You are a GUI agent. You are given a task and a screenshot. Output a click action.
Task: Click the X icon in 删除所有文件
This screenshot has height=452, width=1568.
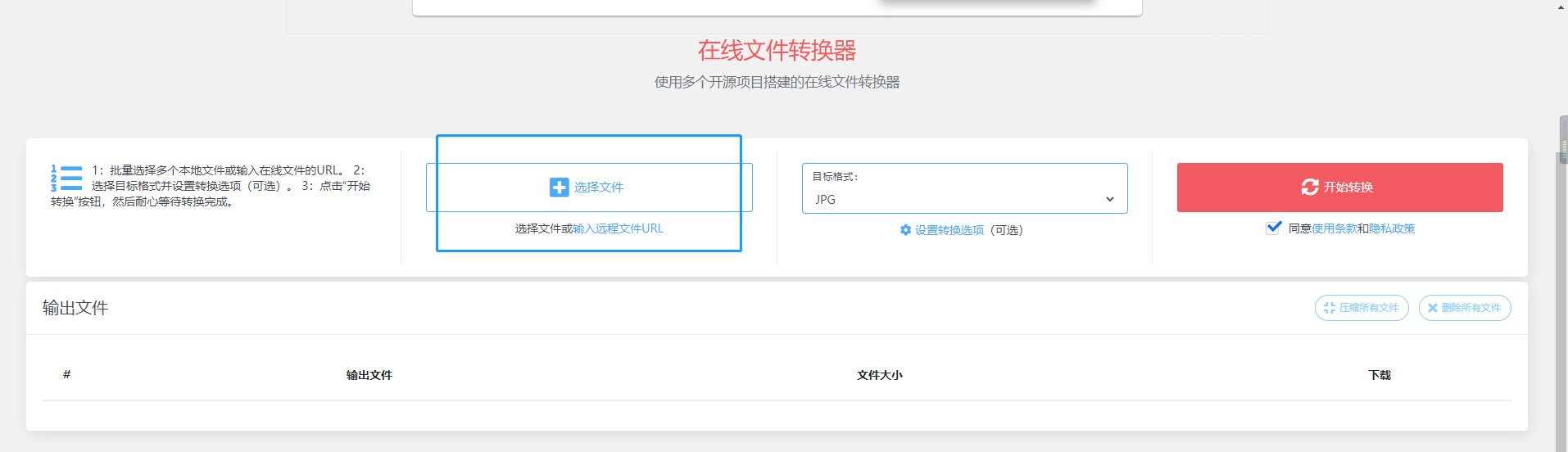point(1433,308)
